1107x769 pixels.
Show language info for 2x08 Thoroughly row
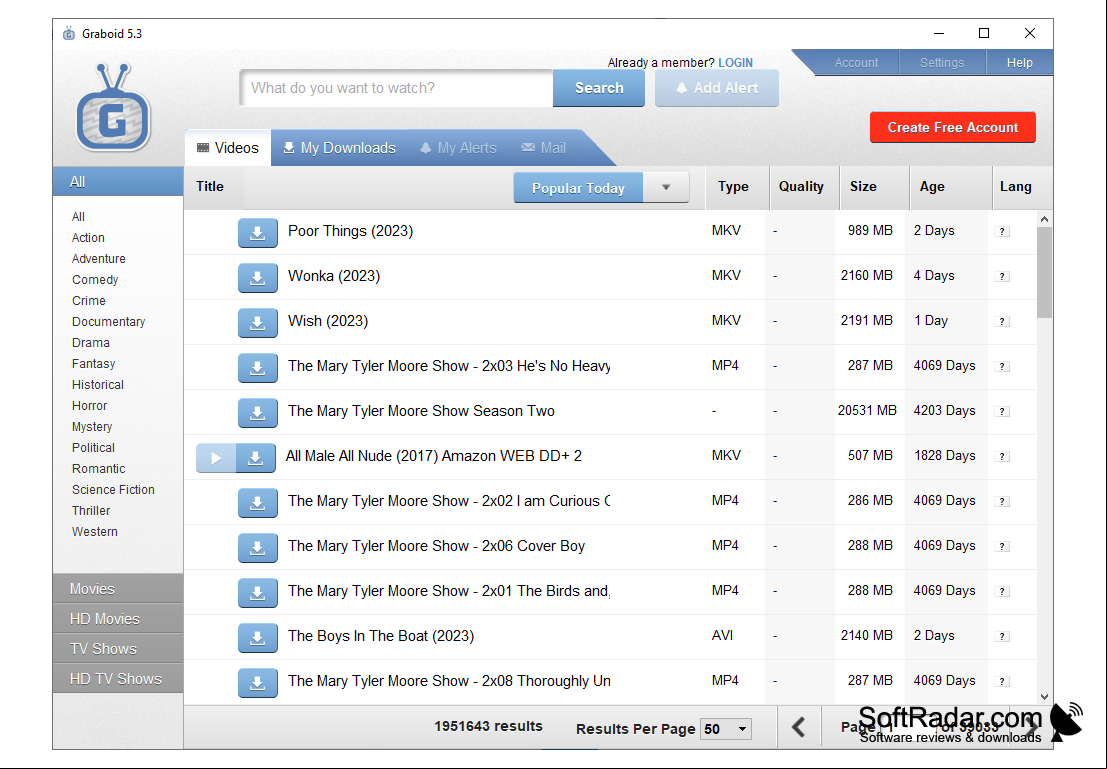pyautogui.click(x=1002, y=681)
